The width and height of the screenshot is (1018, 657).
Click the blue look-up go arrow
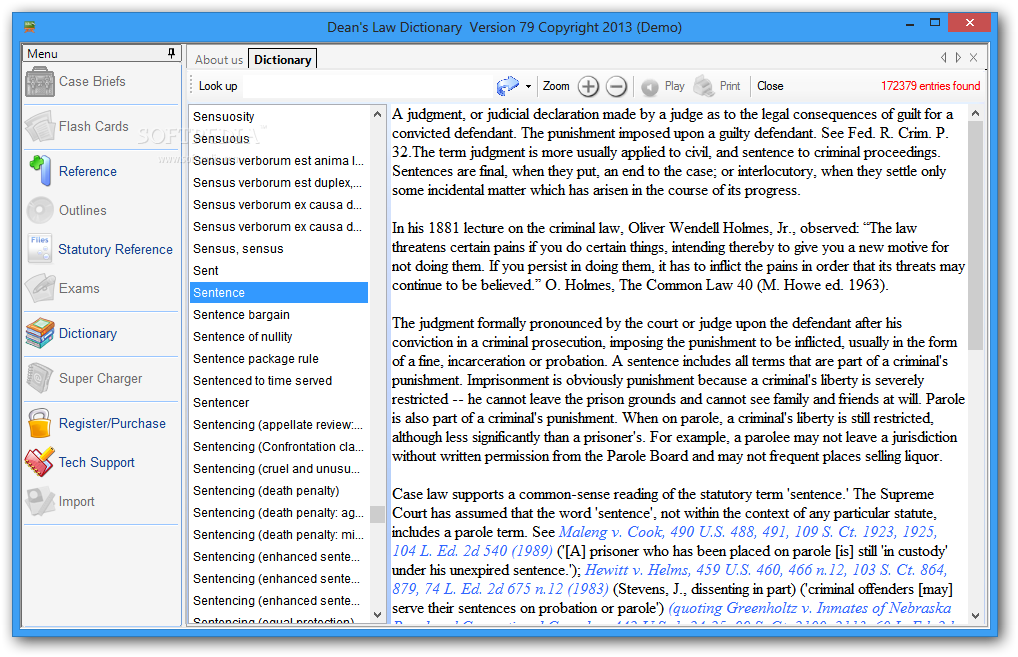tap(507, 86)
